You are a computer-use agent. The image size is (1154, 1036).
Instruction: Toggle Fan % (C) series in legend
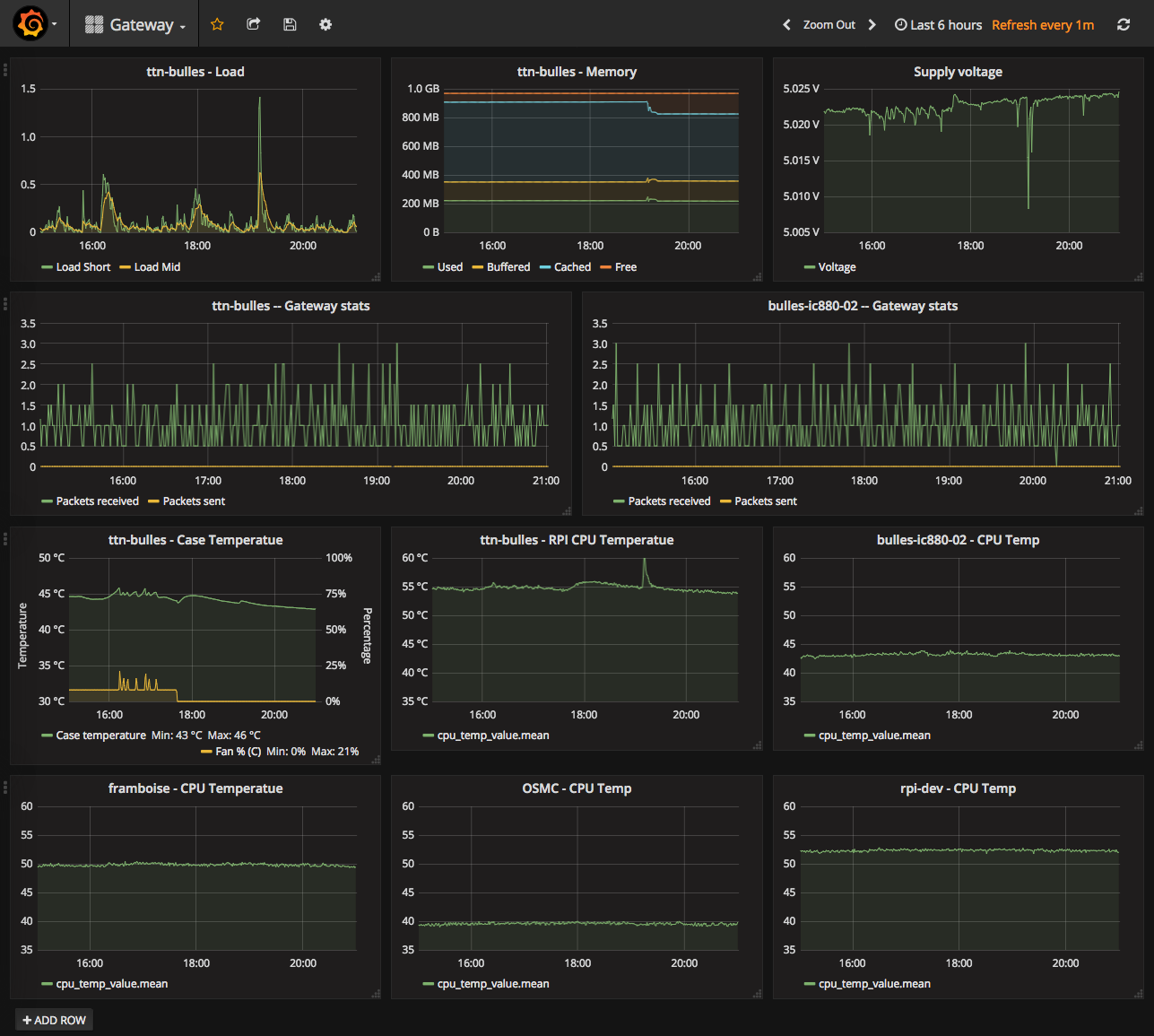(x=238, y=752)
